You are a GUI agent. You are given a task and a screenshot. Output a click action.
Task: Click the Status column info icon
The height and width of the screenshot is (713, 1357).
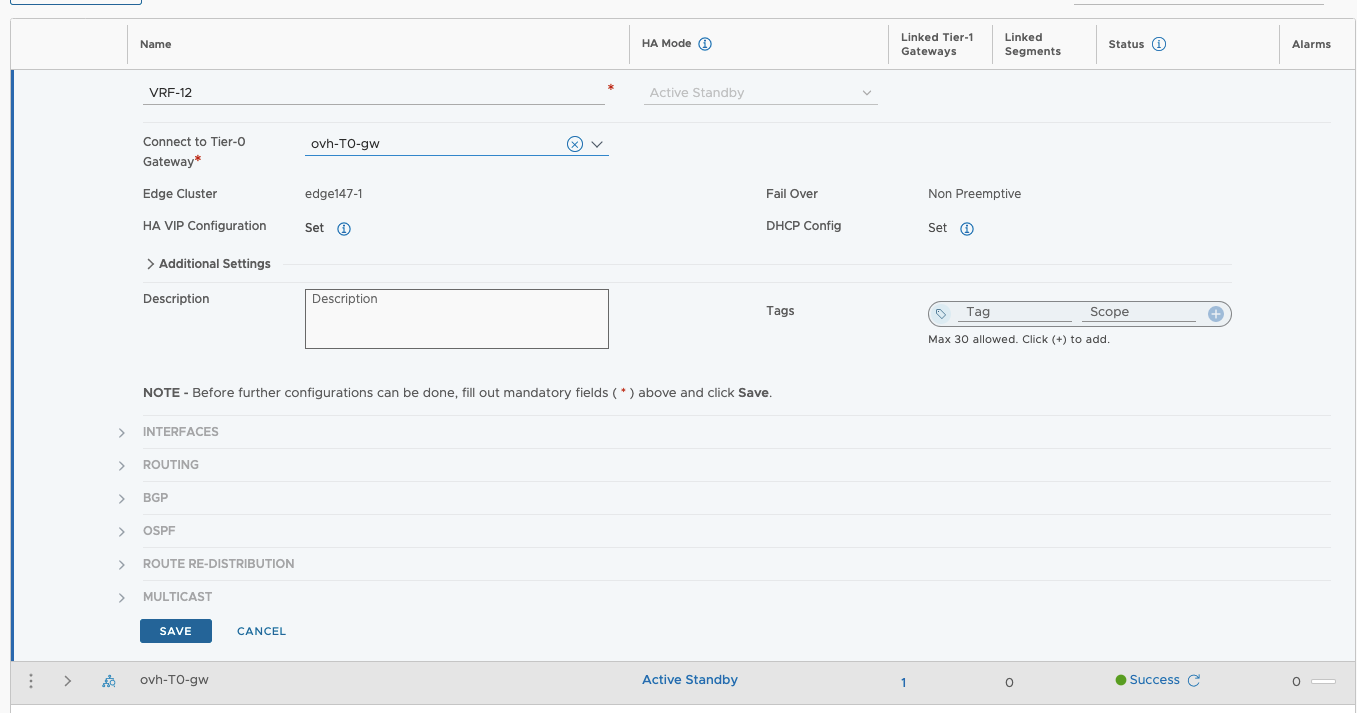[1159, 44]
